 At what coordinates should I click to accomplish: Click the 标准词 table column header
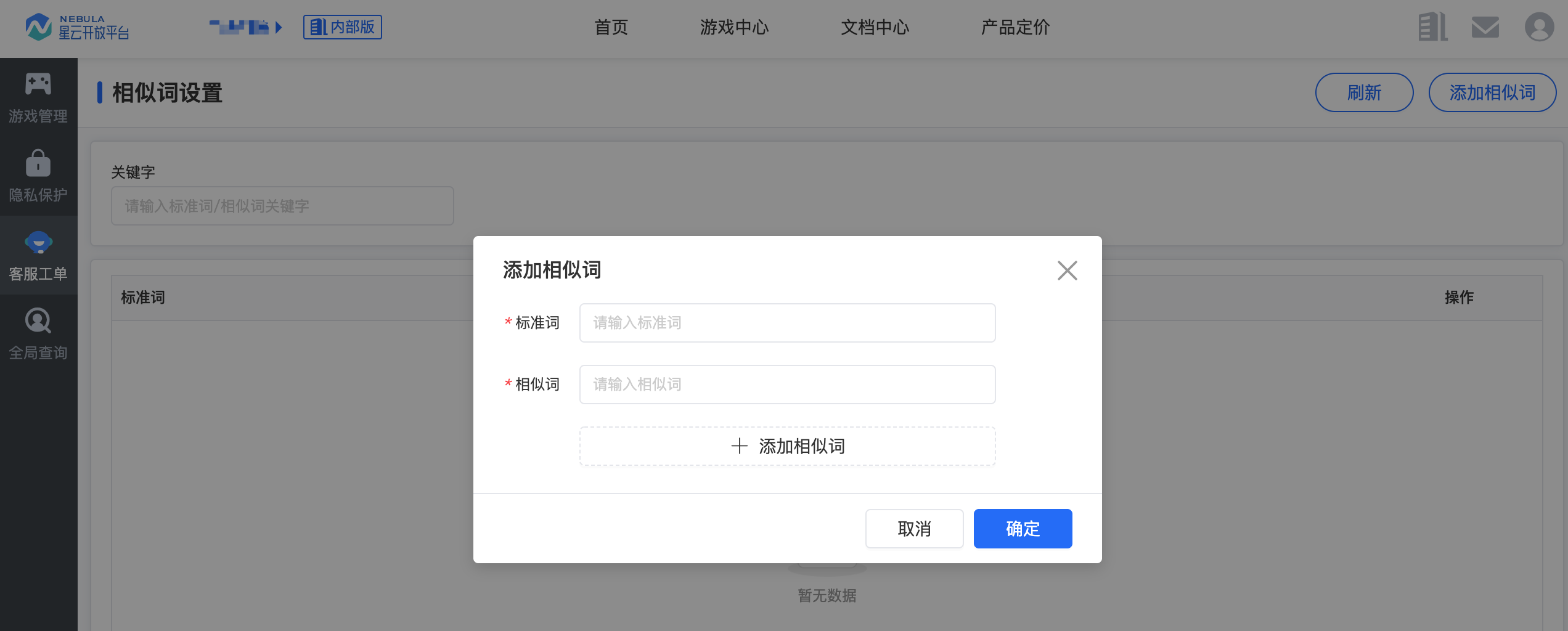coord(143,298)
